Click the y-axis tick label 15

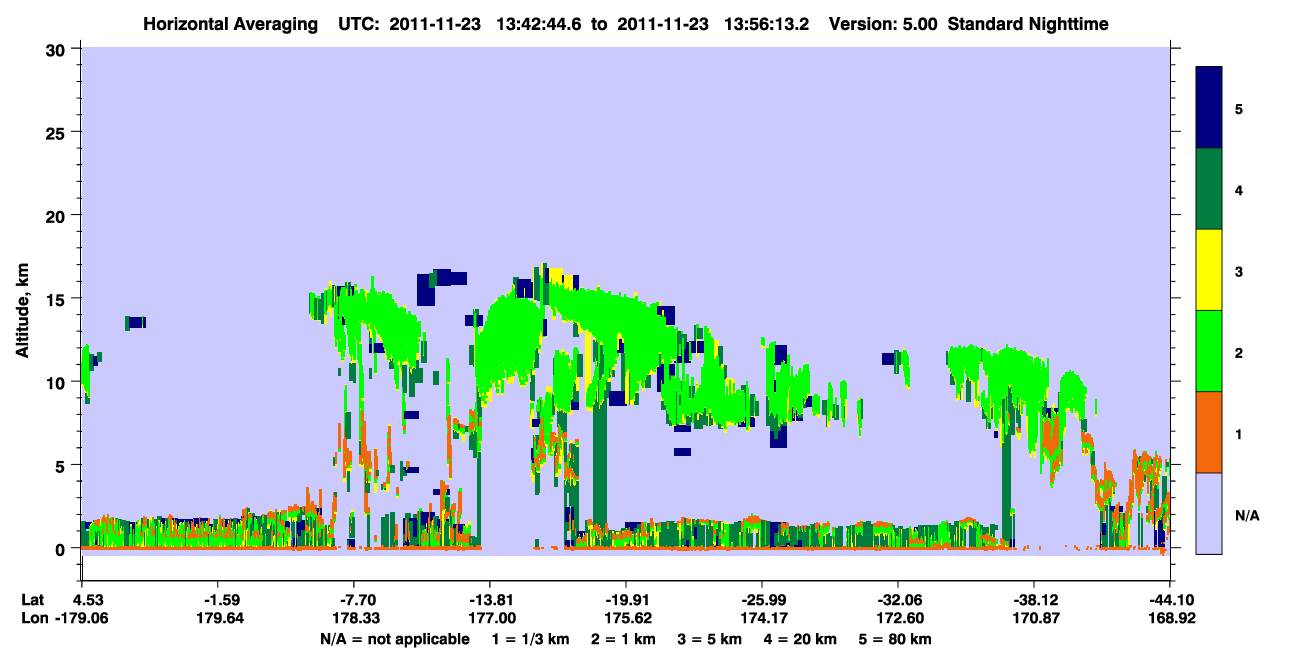pos(58,299)
